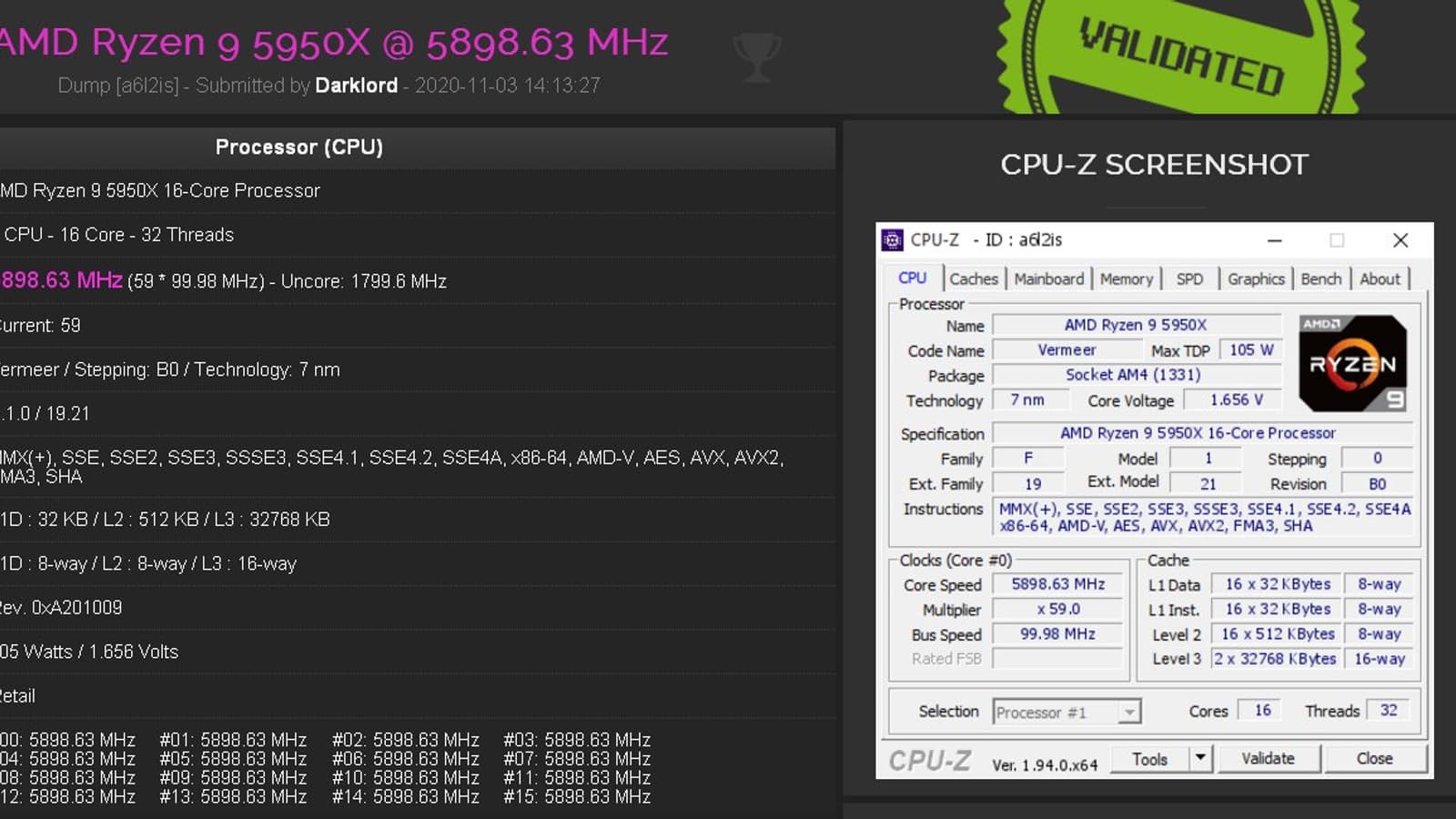Click the CPU-Z SCREENSHOT heading

point(1154,165)
